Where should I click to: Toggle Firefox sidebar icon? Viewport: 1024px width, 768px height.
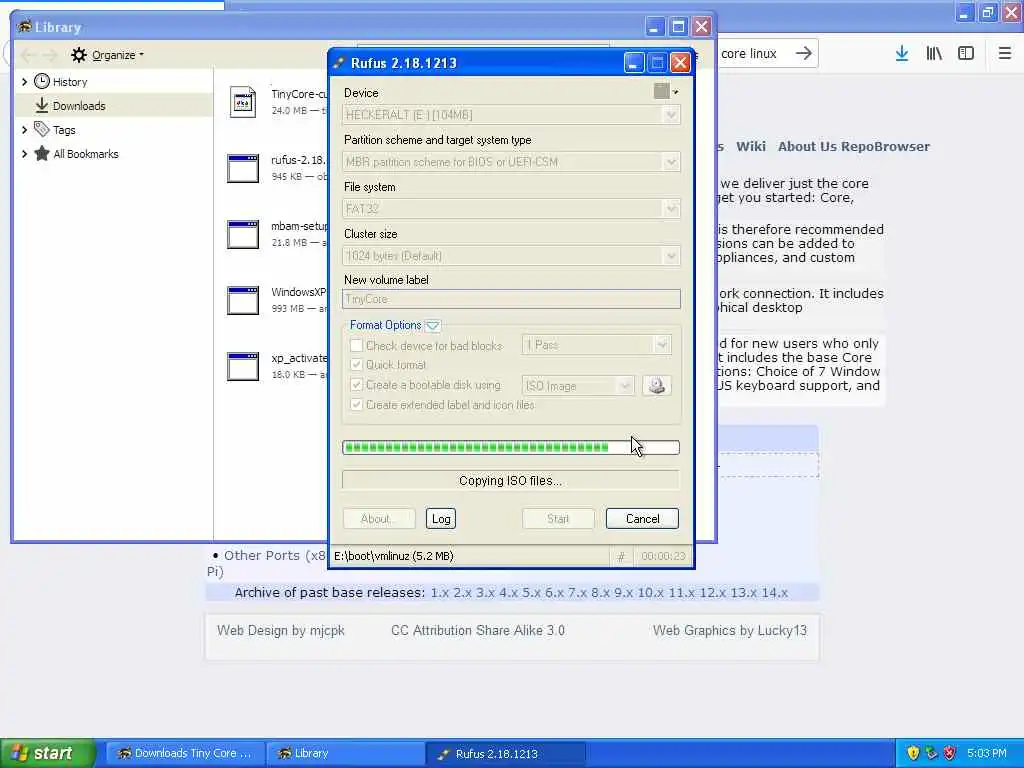[x=966, y=54]
